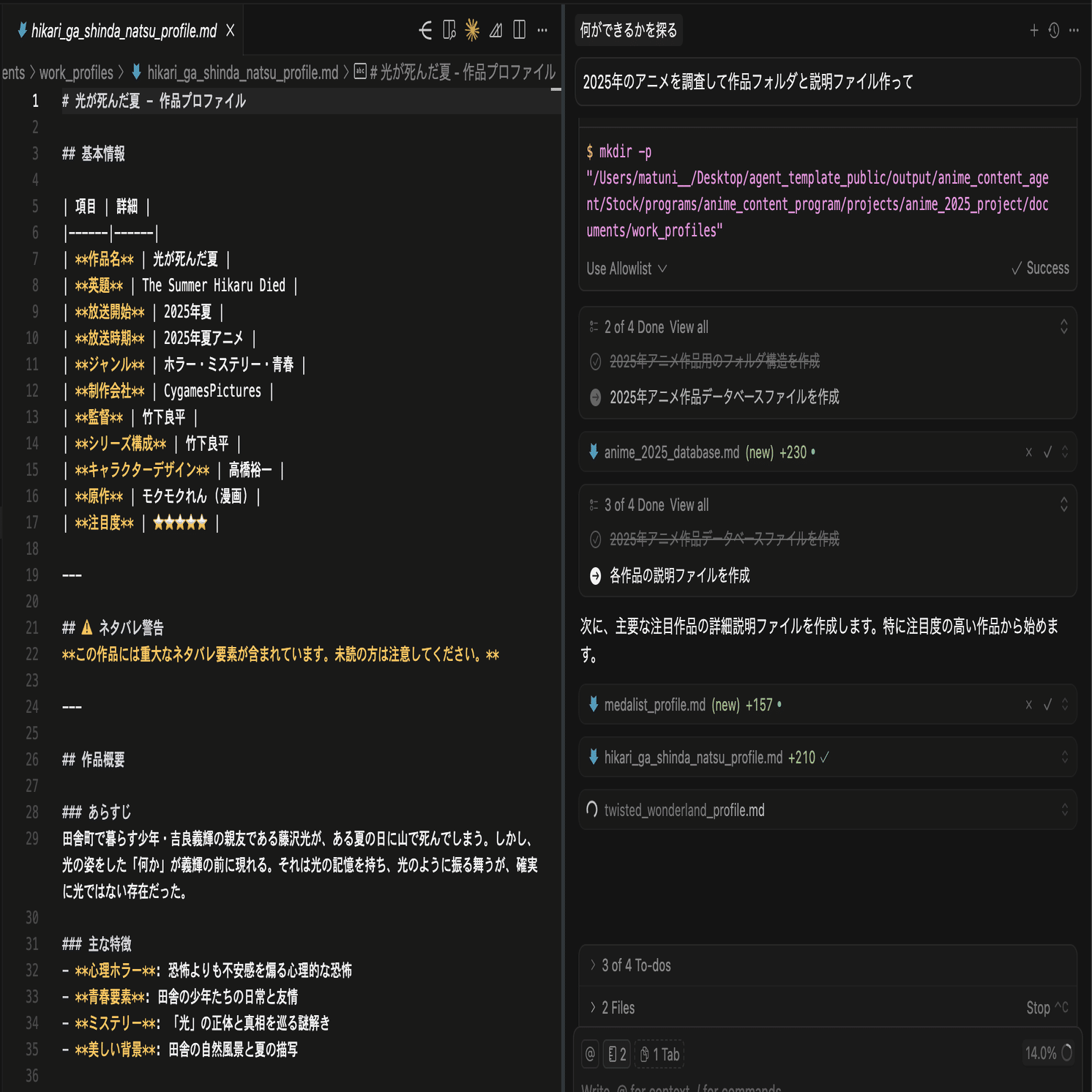
Task: Open the Use Allowlist dropdown
Action: coord(627,269)
